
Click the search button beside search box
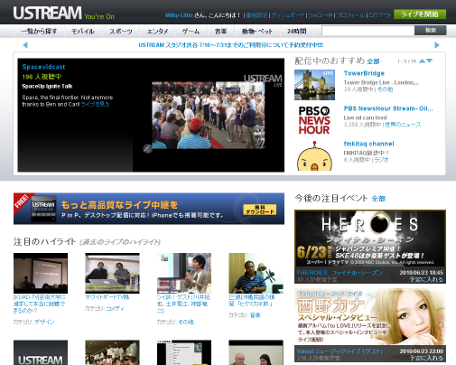[x=430, y=30]
